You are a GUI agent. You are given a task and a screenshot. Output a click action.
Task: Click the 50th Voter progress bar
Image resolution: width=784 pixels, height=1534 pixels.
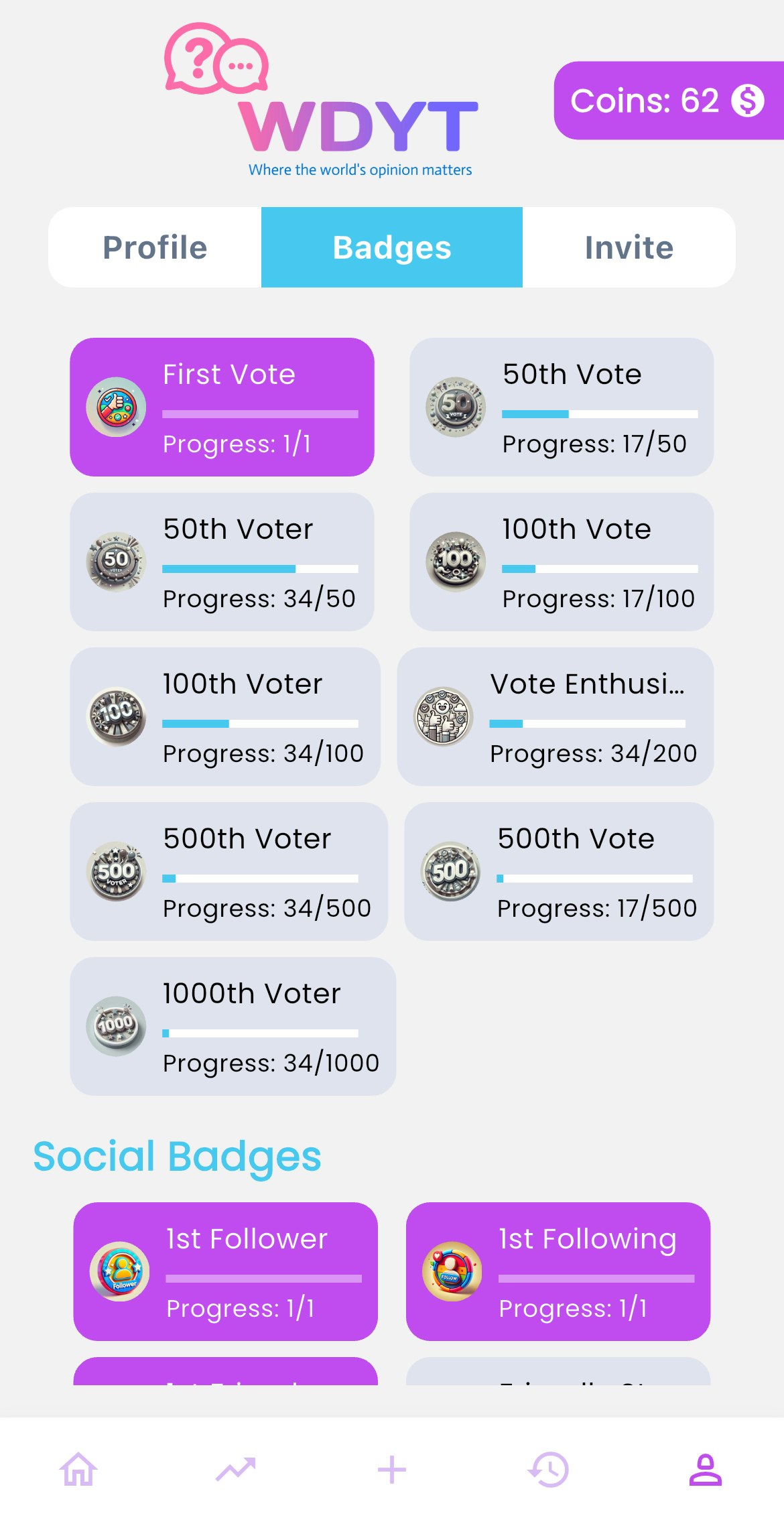[260, 569]
